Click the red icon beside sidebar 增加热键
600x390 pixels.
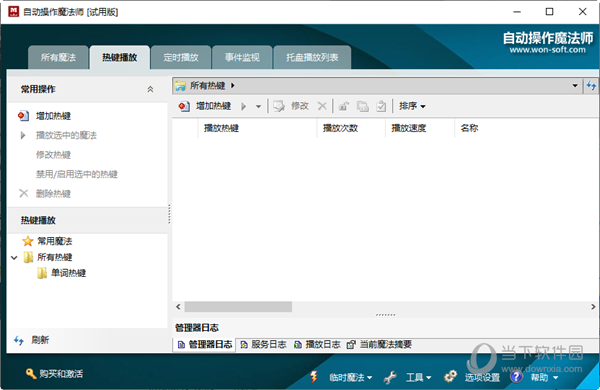tap(23, 116)
